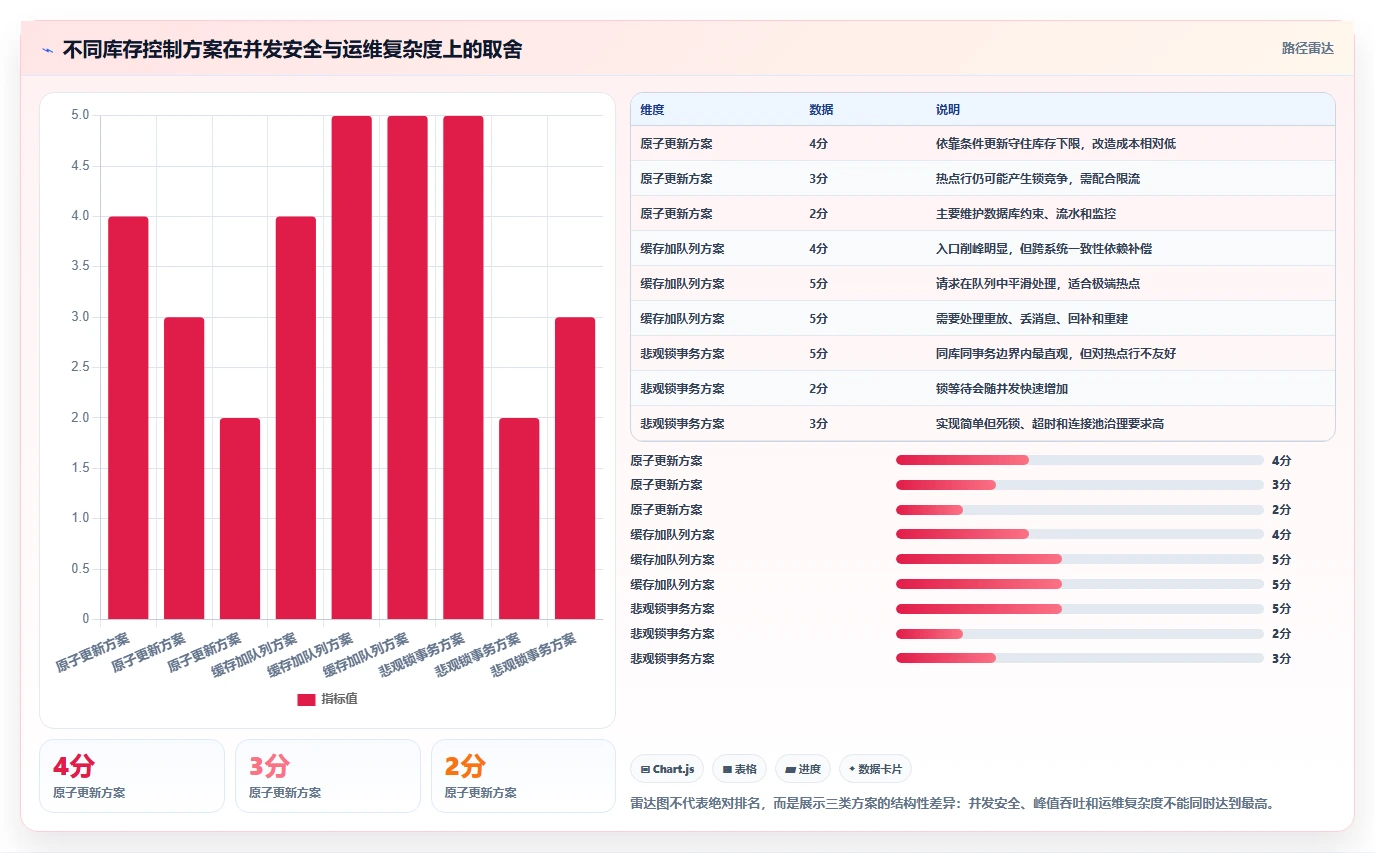Click the lightning icon beside the page title

47,49
